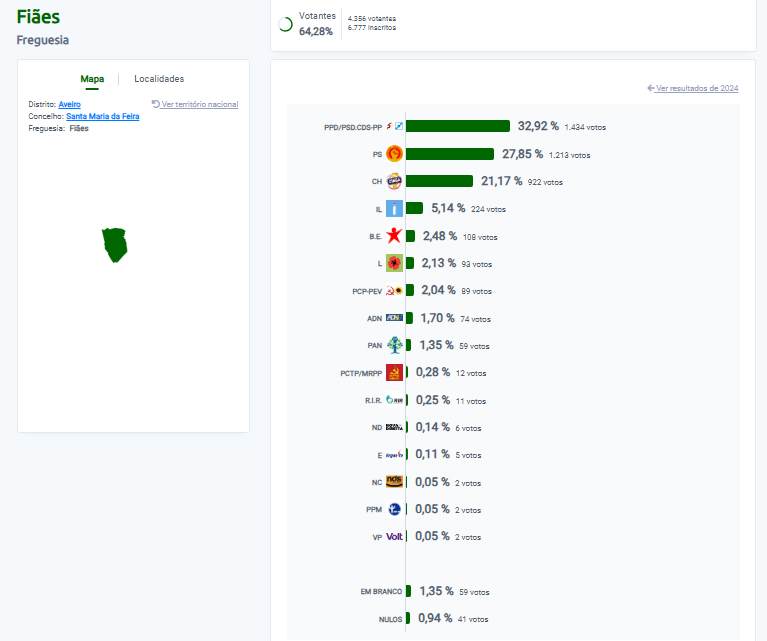Click the EM BRANCO label

381,592
